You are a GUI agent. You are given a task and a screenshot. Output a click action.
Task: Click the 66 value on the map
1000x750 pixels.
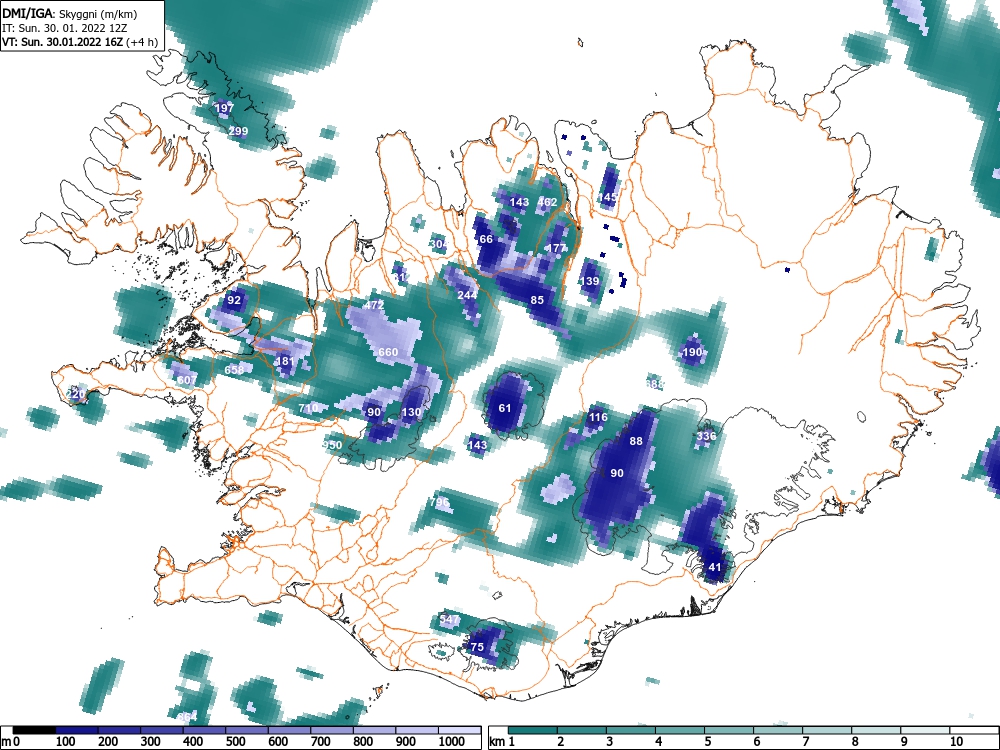(486, 239)
